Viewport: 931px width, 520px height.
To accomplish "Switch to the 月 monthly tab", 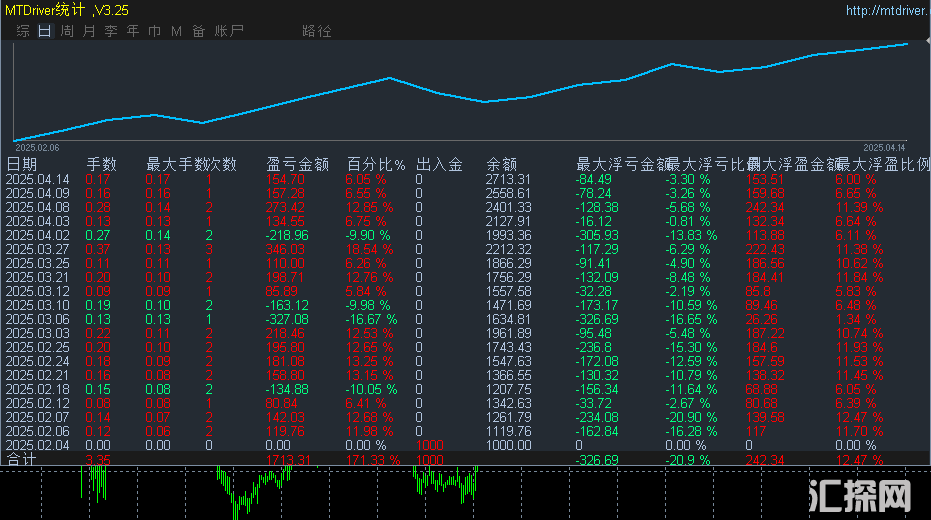I will tap(89, 31).
